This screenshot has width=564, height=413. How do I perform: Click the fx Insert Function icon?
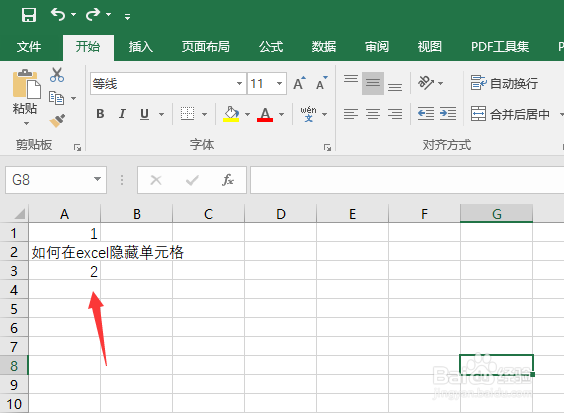[228, 180]
